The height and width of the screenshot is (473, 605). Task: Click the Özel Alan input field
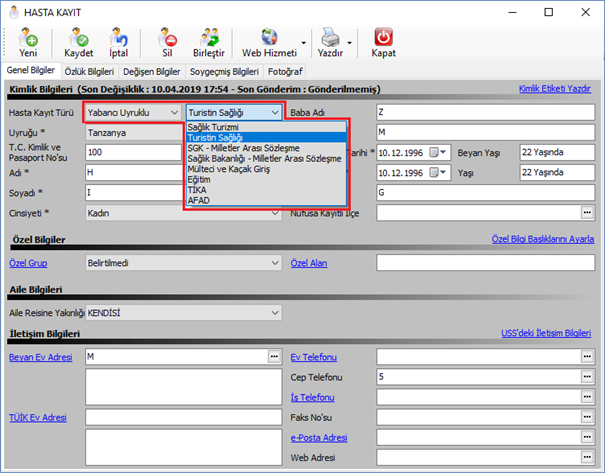[x=485, y=263]
